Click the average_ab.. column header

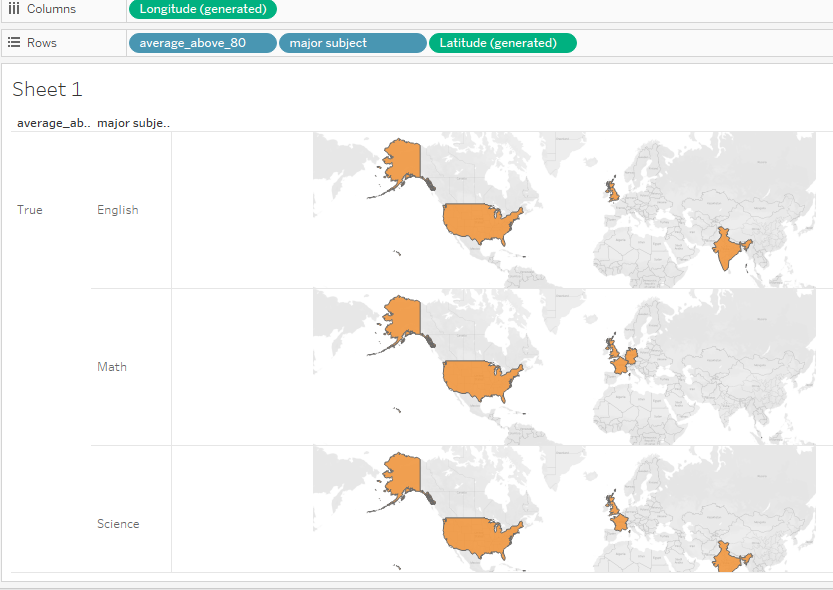(x=53, y=123)
